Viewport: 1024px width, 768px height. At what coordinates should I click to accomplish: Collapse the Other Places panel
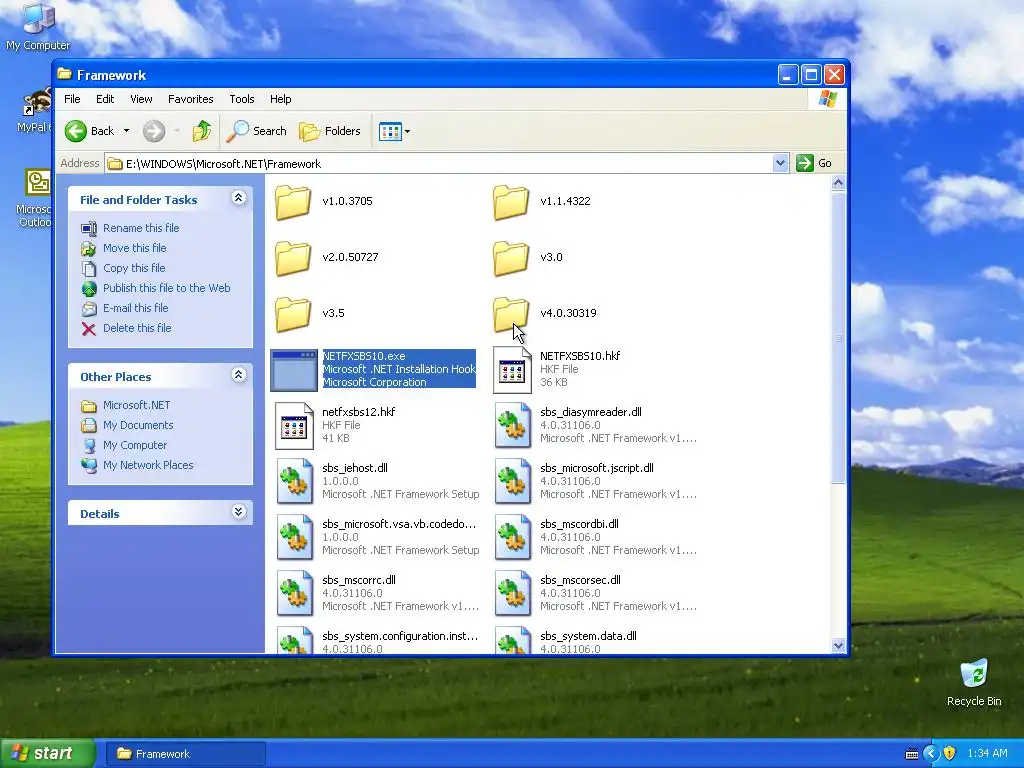click(239, 375)
